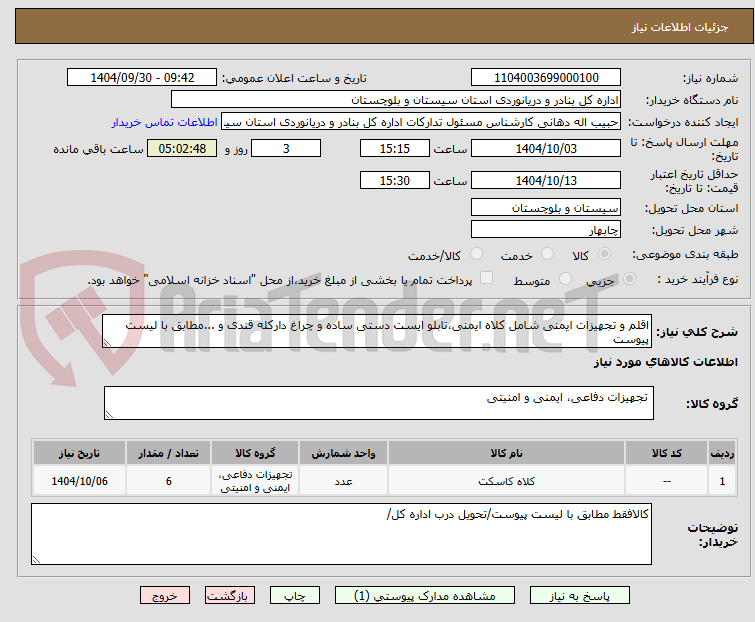Select the متوسط purchase type radio

click(x=565, y=279)
